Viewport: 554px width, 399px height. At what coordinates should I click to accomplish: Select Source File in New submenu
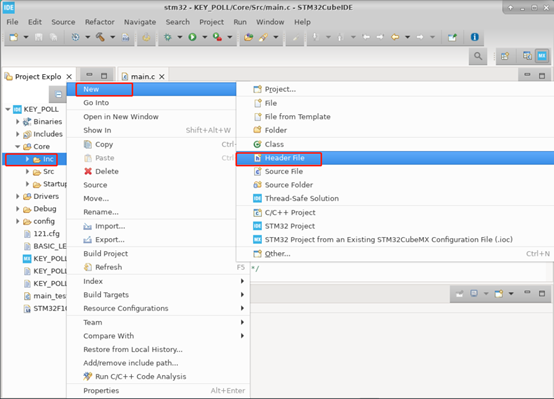coord(395,171)
